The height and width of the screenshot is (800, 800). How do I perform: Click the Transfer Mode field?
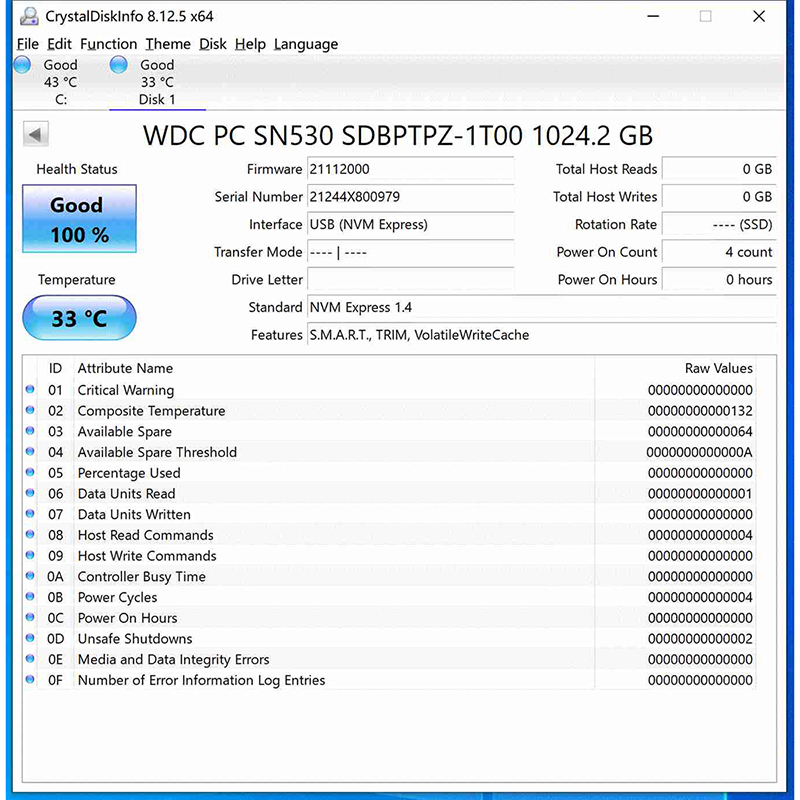click(410, 252)
